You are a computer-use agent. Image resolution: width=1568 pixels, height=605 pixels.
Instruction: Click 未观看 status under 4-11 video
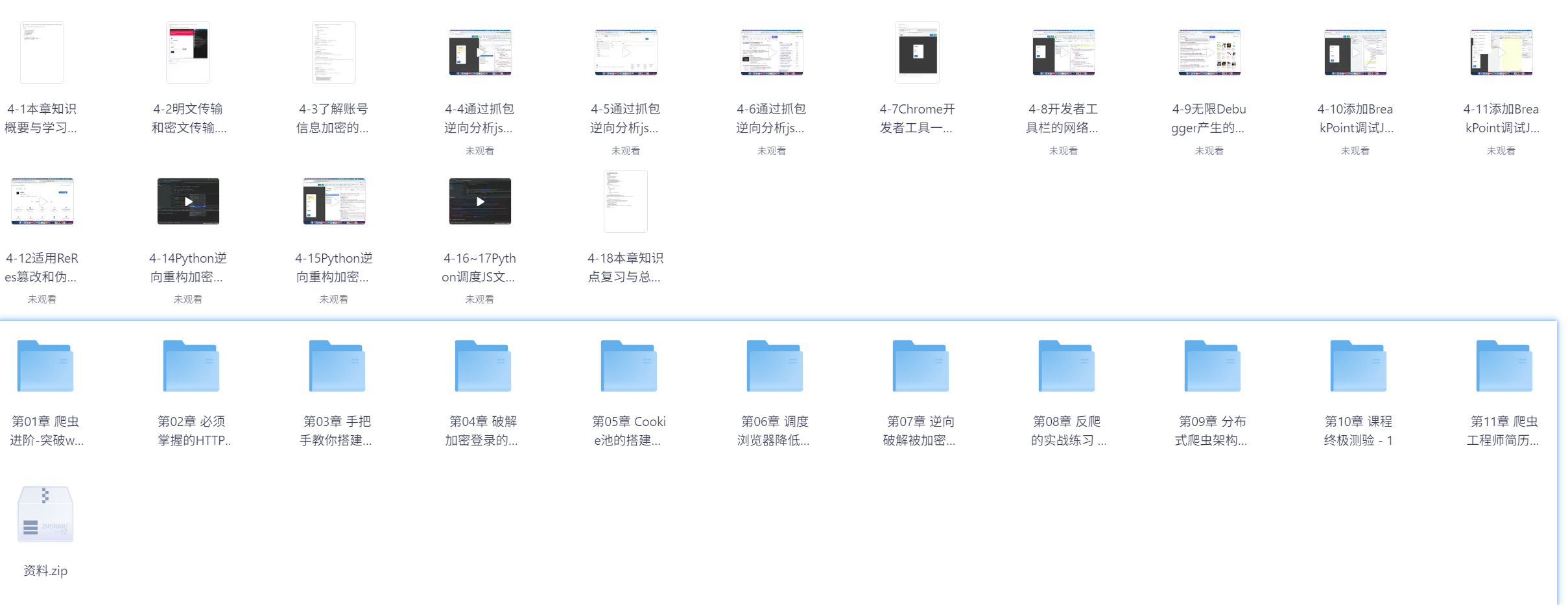[x=1501, y=150]
